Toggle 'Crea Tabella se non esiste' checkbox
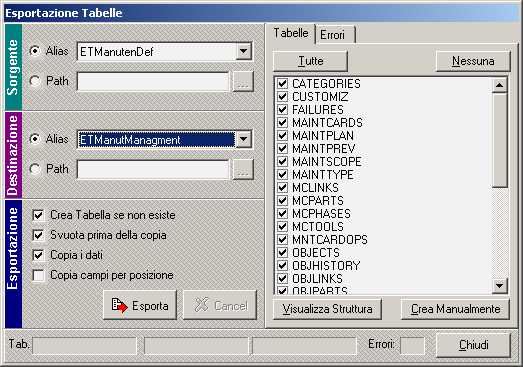The image size is (523, 367). pos(38,215)
